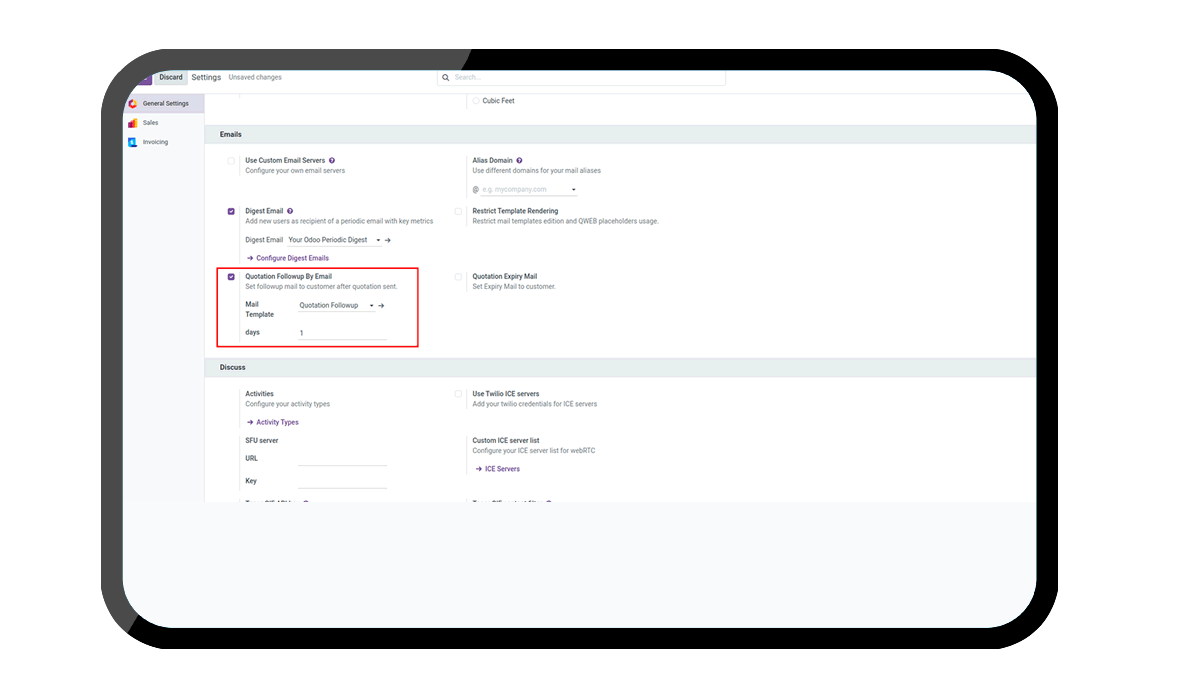
Task: Click the help icon beside Digest Email
Action: (x=290, y=211)
